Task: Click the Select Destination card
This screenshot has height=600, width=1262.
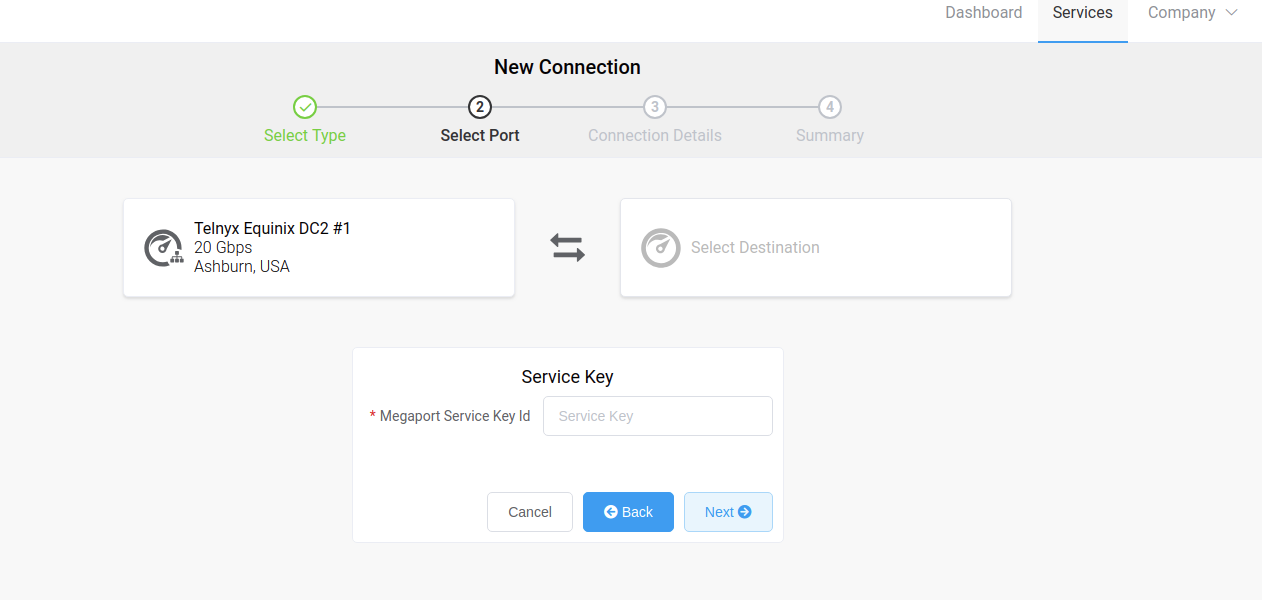Action: pos(816,248)
